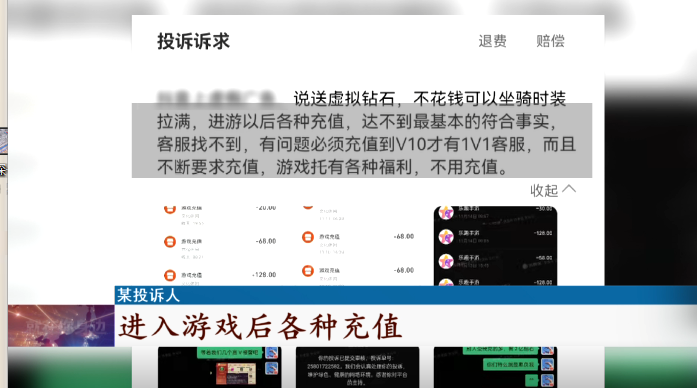The height and width of the screenshot is (388, 697).
Task: Open dark payment thumbnail with star icons
Action: coord(495,246)
